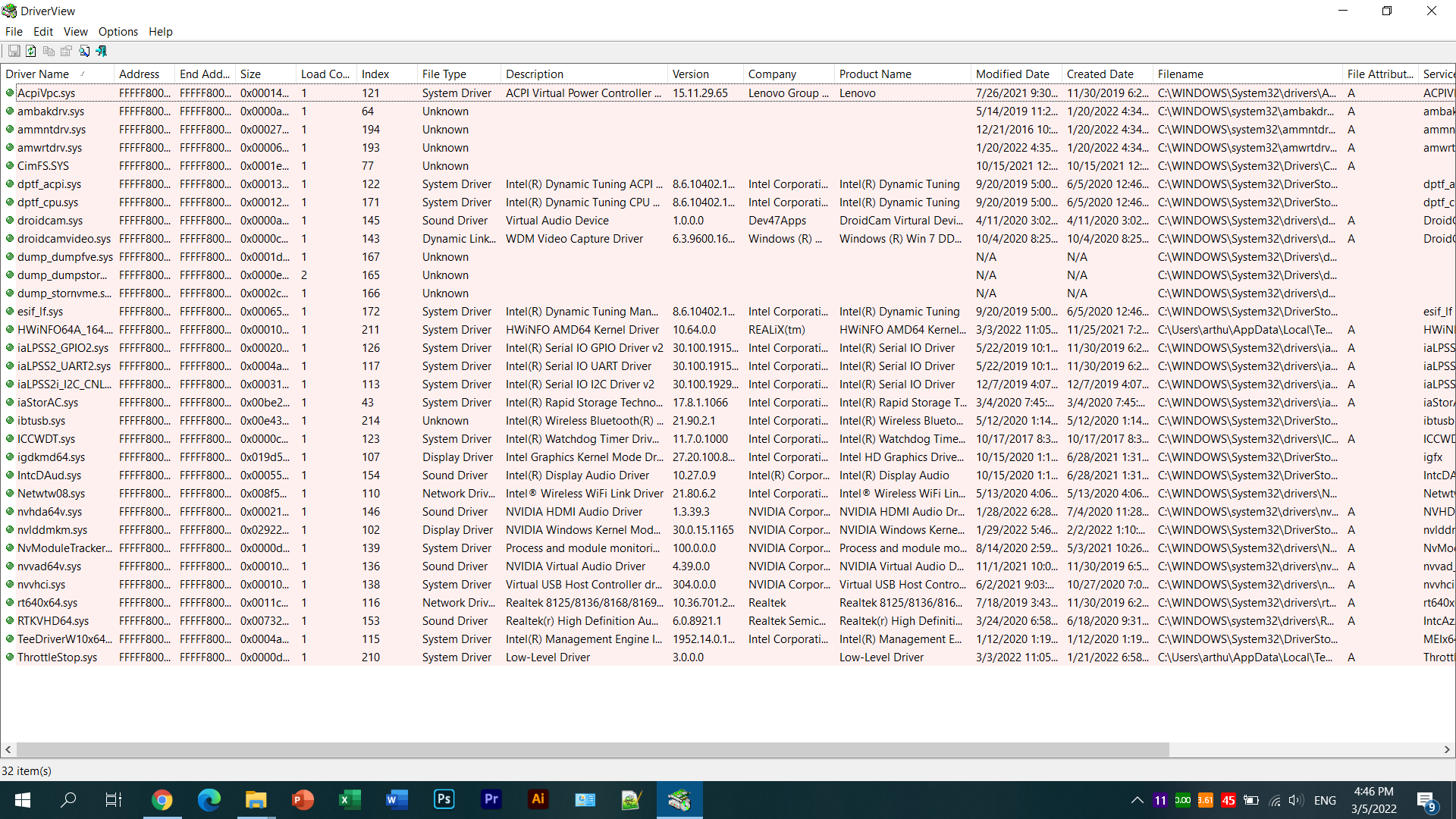Screen dimensions: 1456x819
Task: Click green icon of AcpiVpc.sys row
Action: (x=10, y=93)
